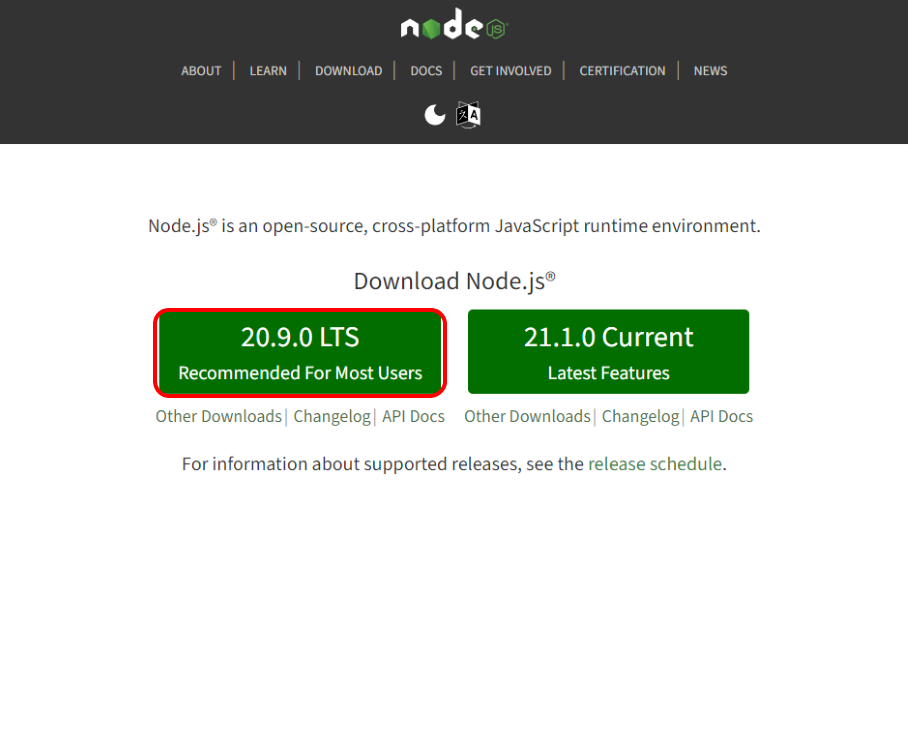Open Other Downloads under the LTS button
The height and width of the screenshot is (749, 908).
click(218, 416)
